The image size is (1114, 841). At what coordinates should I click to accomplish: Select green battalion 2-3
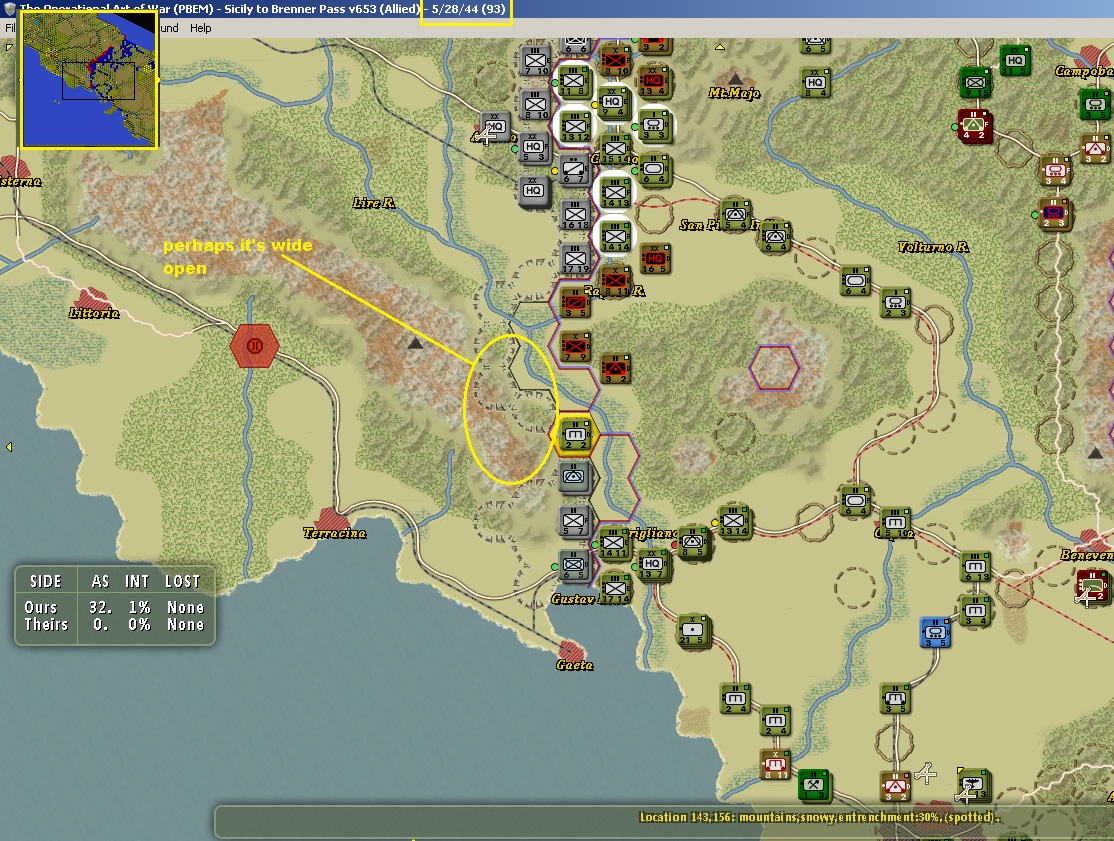tap(895, 304)
